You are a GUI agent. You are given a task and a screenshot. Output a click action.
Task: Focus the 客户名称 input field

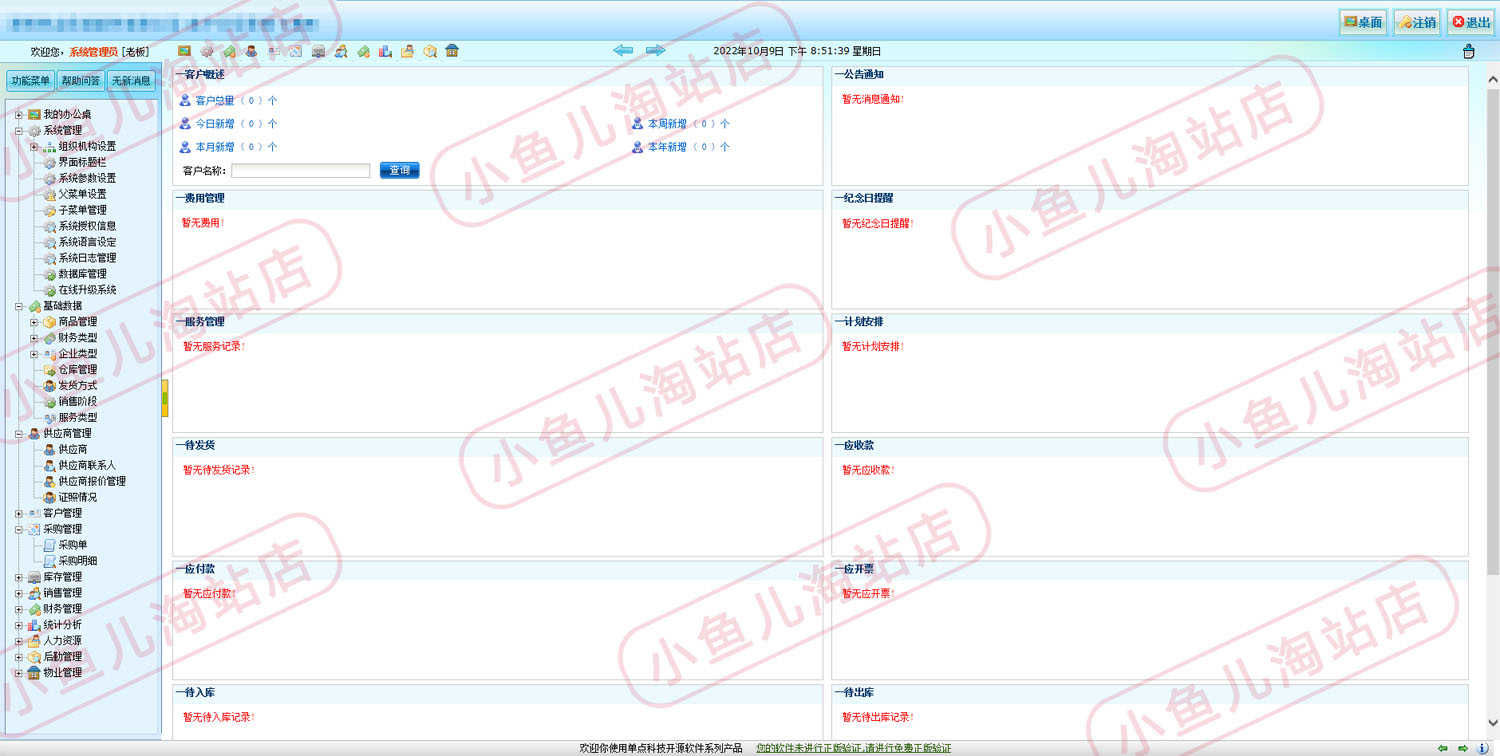(301, 171)
